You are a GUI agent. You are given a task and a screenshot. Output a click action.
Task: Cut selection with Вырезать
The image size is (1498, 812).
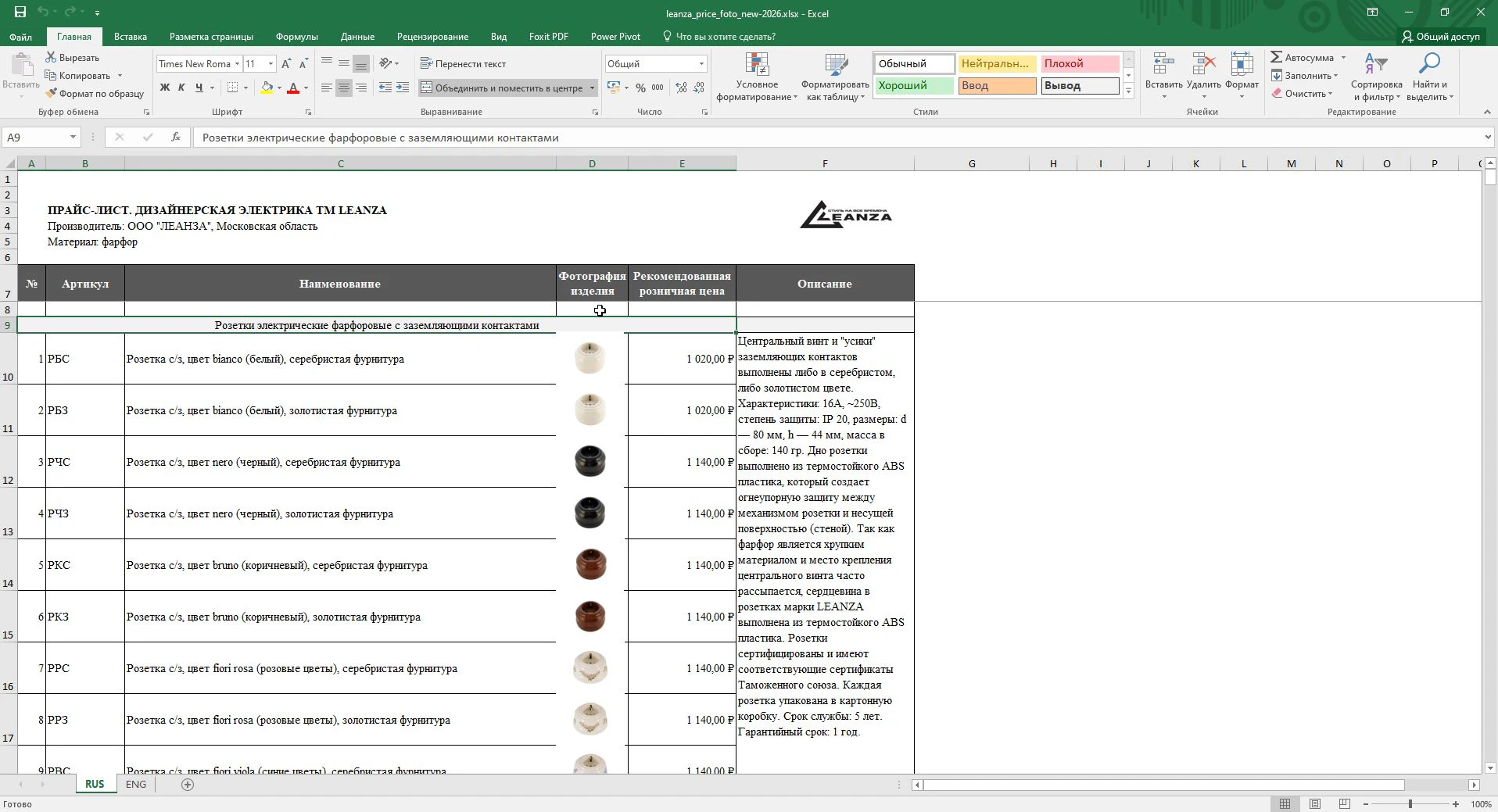[x=72, y=58]
